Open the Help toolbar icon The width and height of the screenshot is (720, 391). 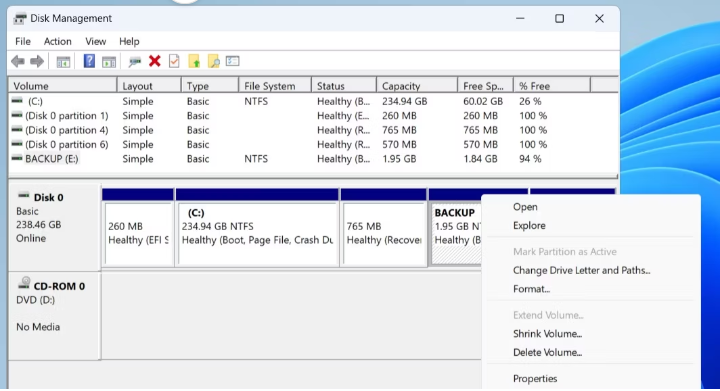point(89,61)
